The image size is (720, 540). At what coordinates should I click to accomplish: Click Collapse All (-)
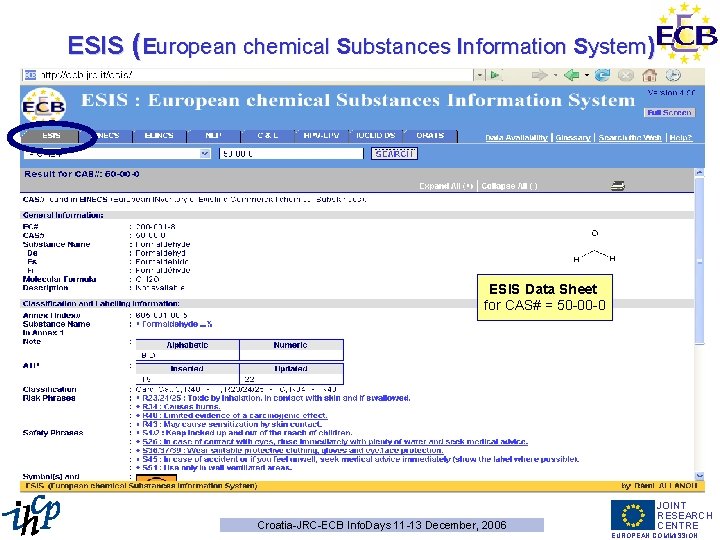(509, 186)
